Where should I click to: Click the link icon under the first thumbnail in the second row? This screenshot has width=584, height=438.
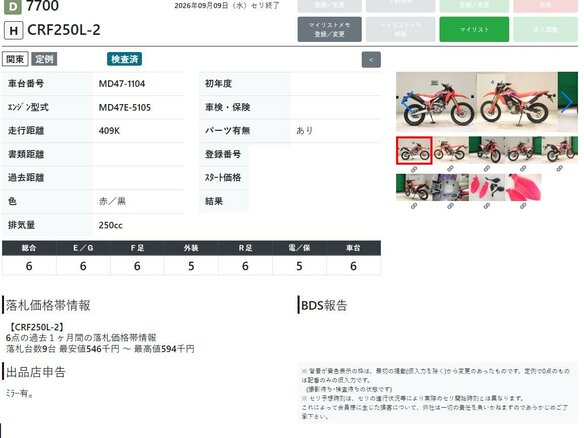click(414, 206)
